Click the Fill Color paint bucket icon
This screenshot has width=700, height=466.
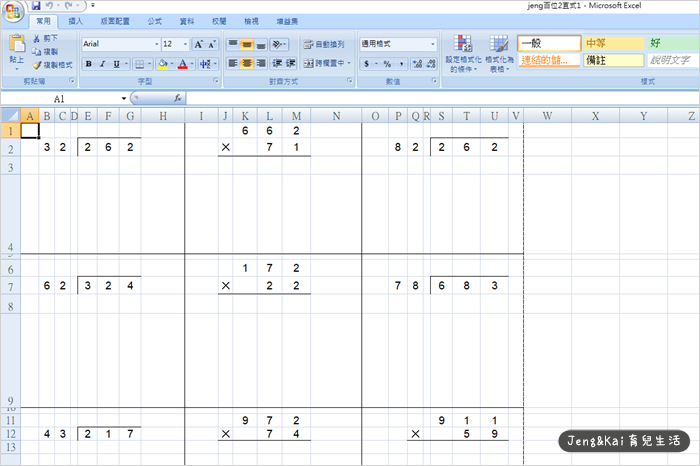[x=163, y=64]
